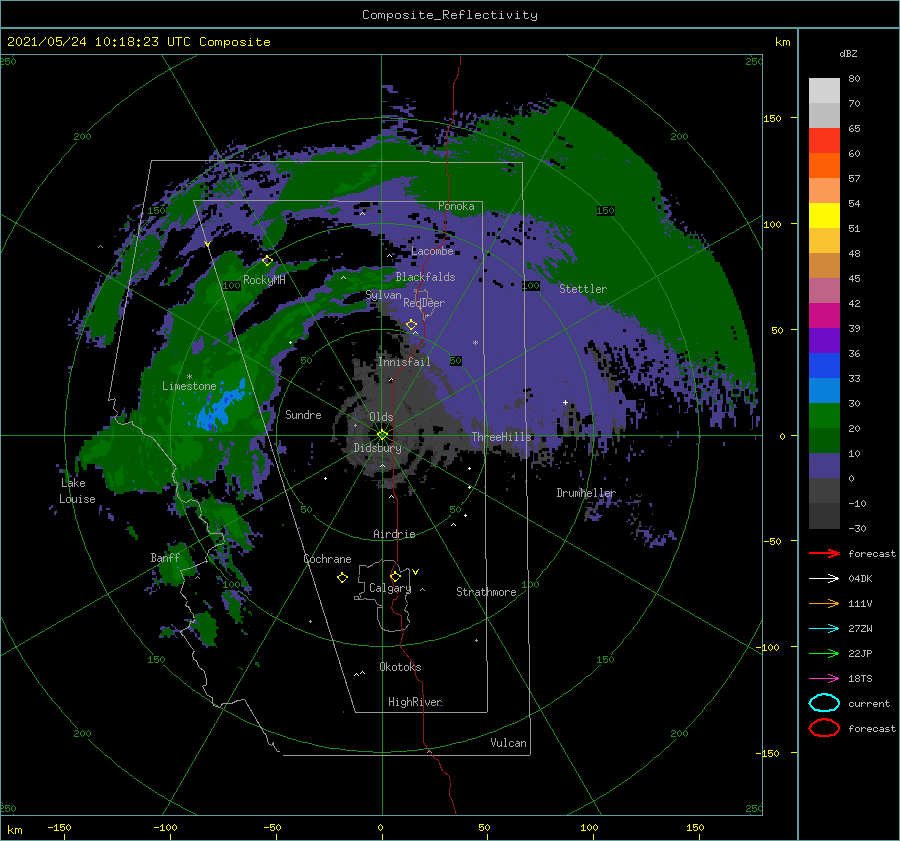Click the Okotoks label
This screenshot has height=841, width=900.
(x=400, y=667)
